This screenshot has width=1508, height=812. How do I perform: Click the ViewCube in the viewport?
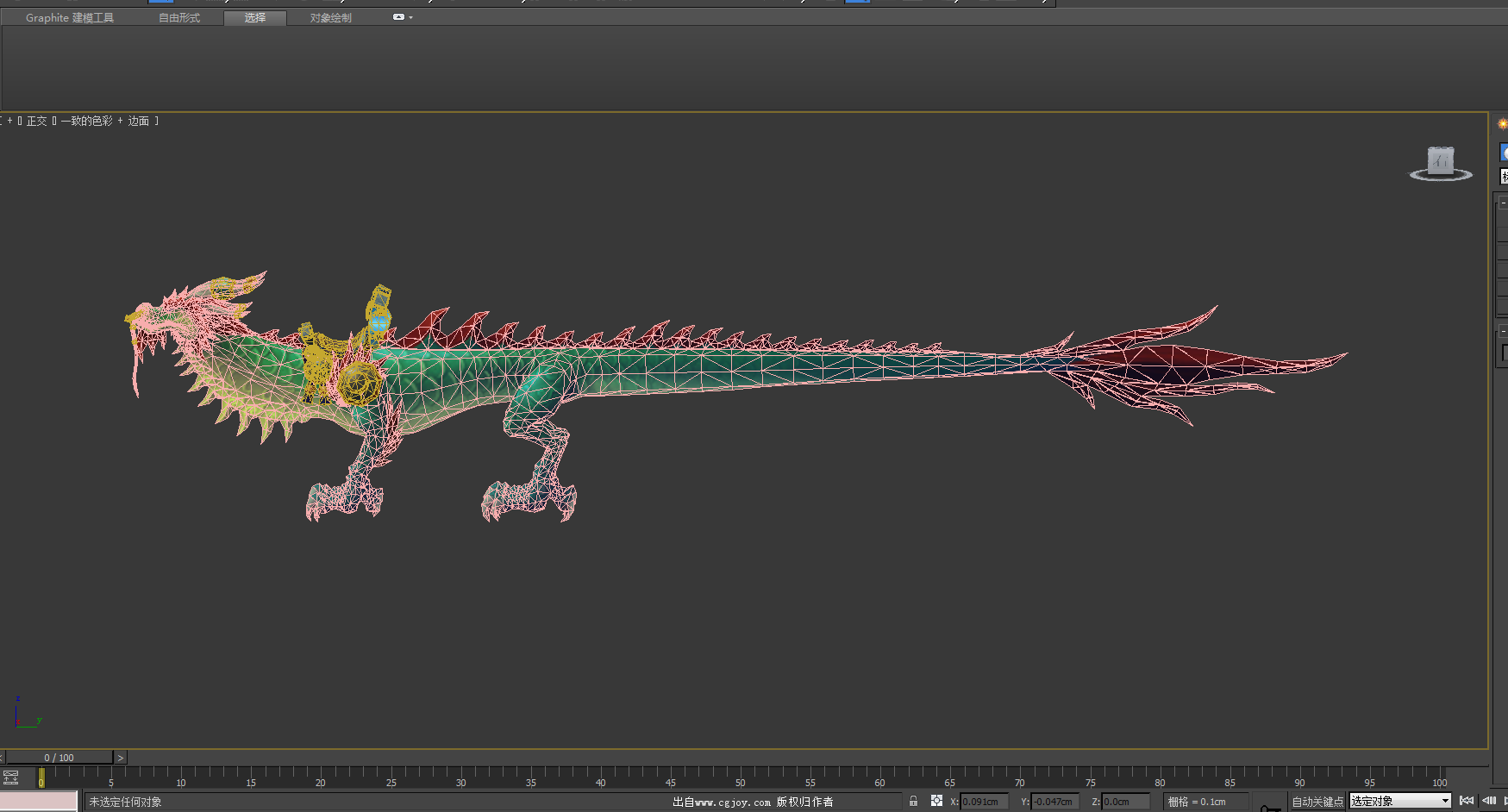pyautogui.click(x=1440, y=159)
